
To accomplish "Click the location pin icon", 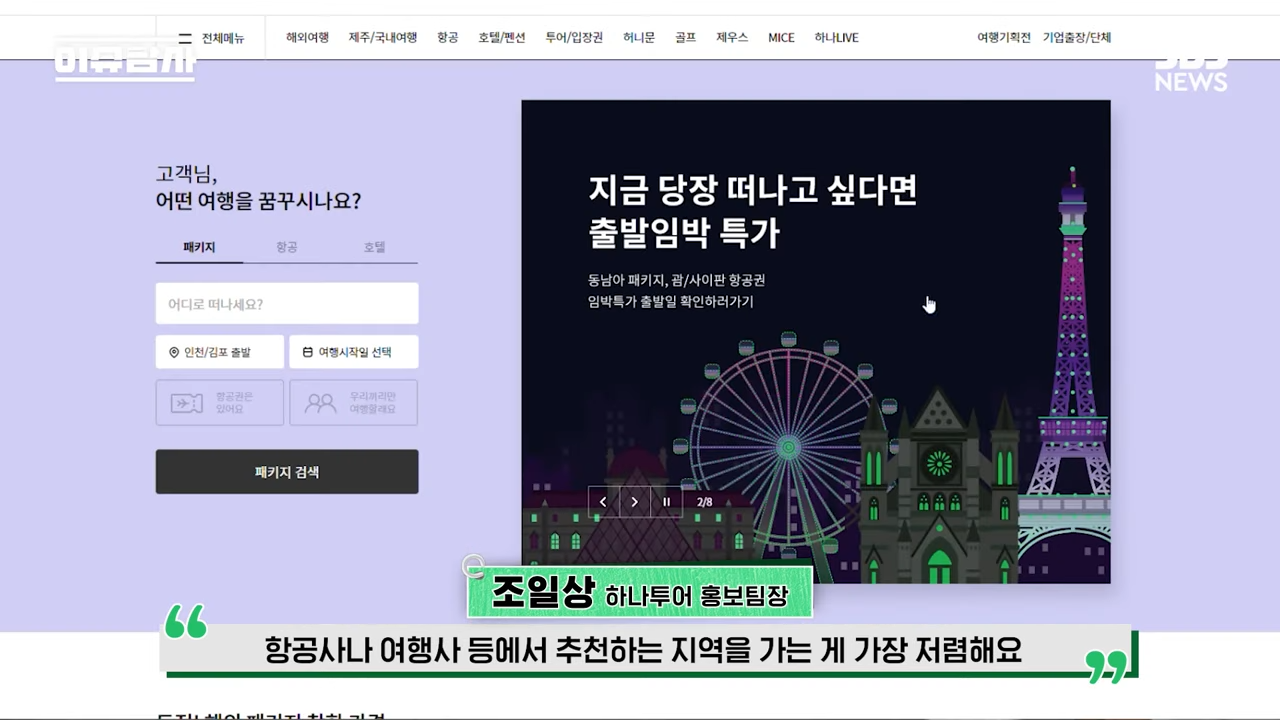I will pyautogui.click(x=174, y=352).
